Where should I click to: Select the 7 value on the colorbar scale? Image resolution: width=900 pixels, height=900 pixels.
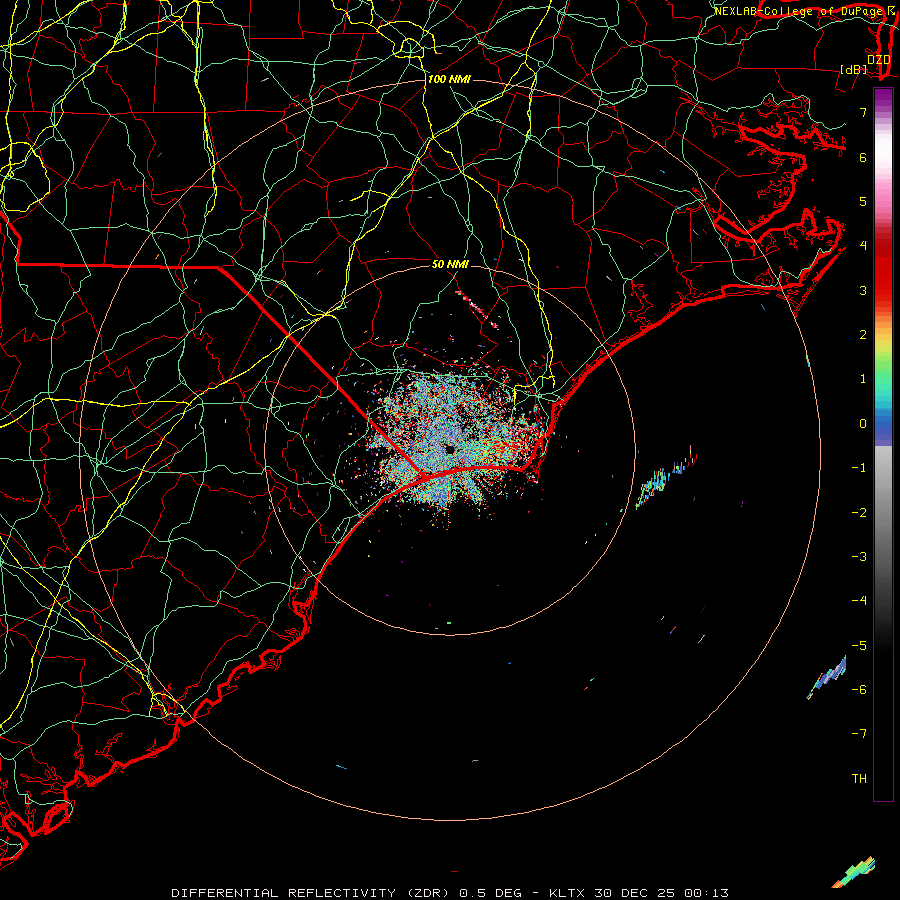(x=863, y=112)
